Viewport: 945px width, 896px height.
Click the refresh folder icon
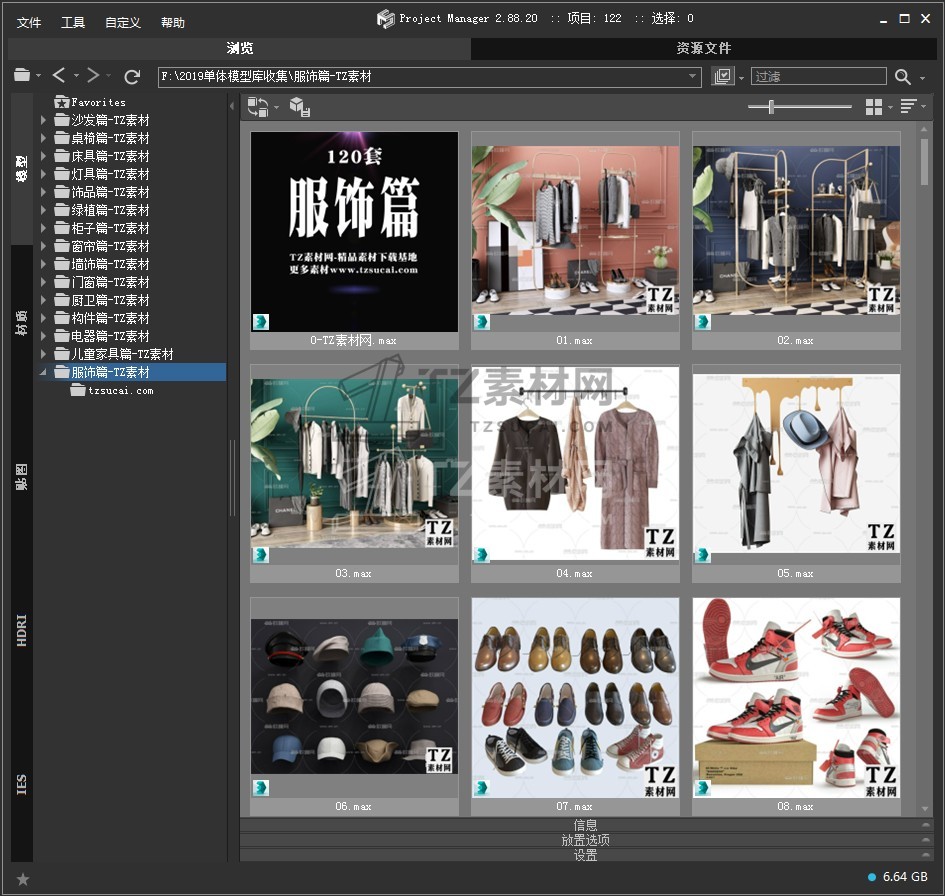(132, 76)
